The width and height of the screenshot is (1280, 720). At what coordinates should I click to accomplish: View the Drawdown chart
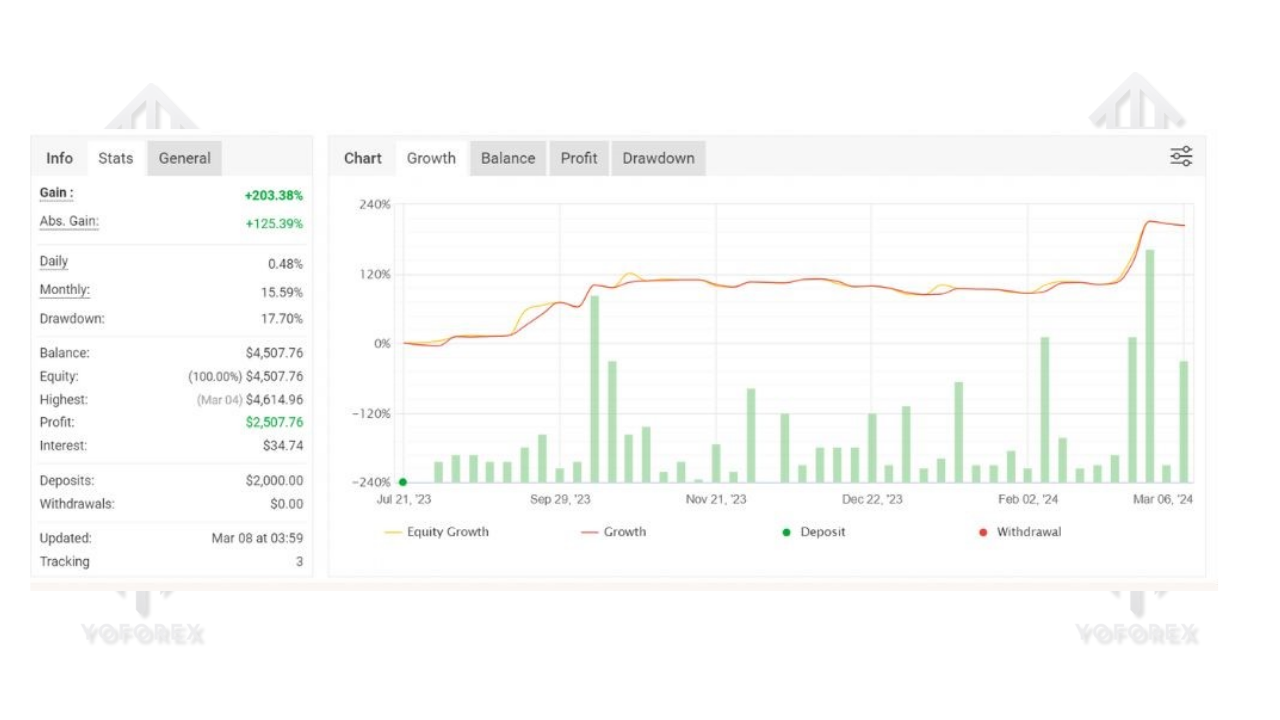[658, 158]
